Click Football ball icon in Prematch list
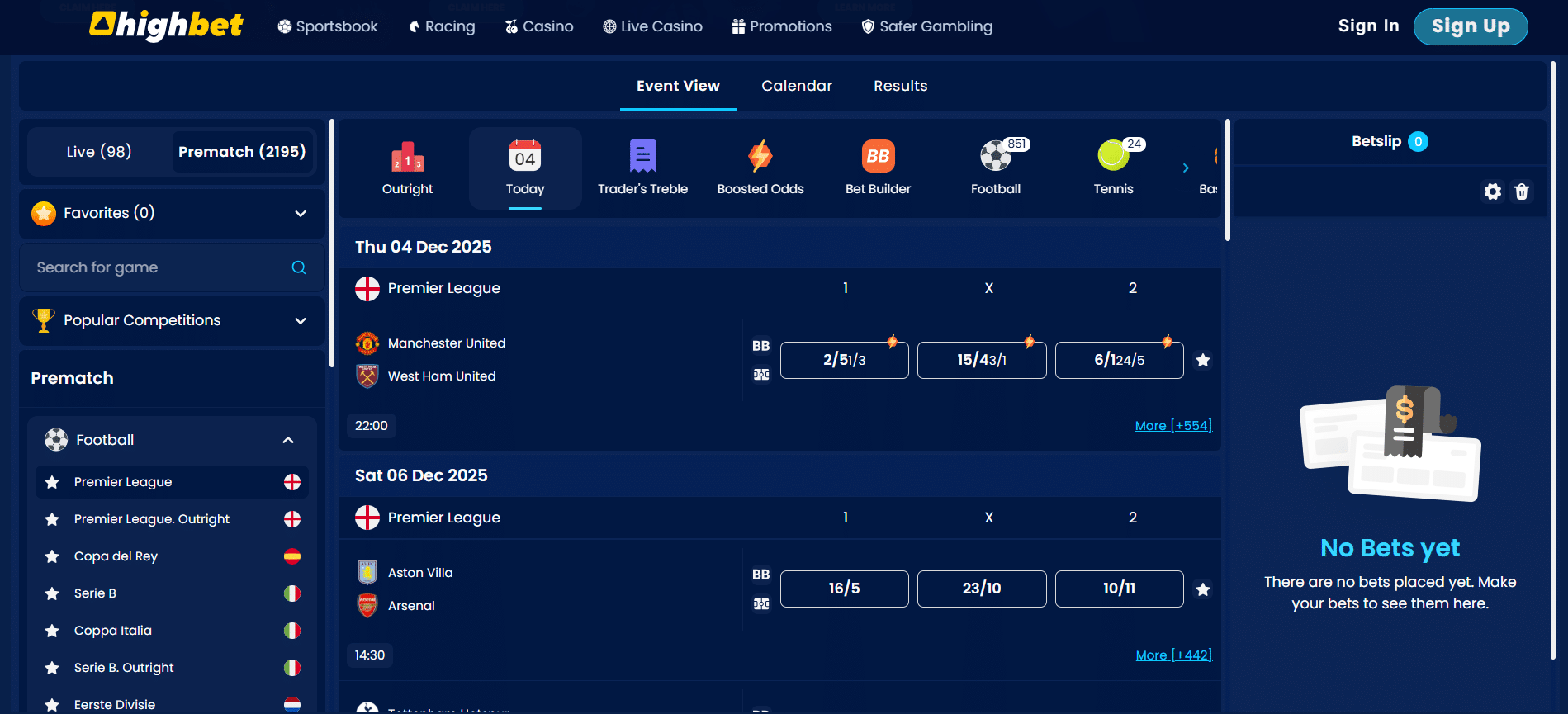Image resolution: width=1568 pixels, height=714 pixels. coord(56,440)
